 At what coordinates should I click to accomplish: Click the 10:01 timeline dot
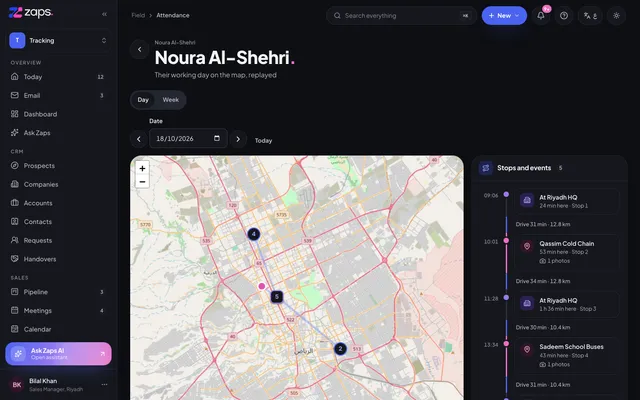coord(506,241)
